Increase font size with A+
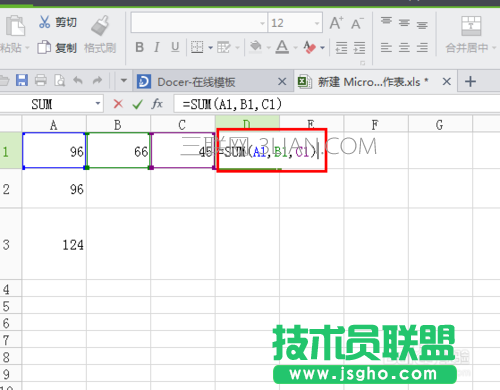Viewport: 500px width, 390px height. (x=336, y=23)
